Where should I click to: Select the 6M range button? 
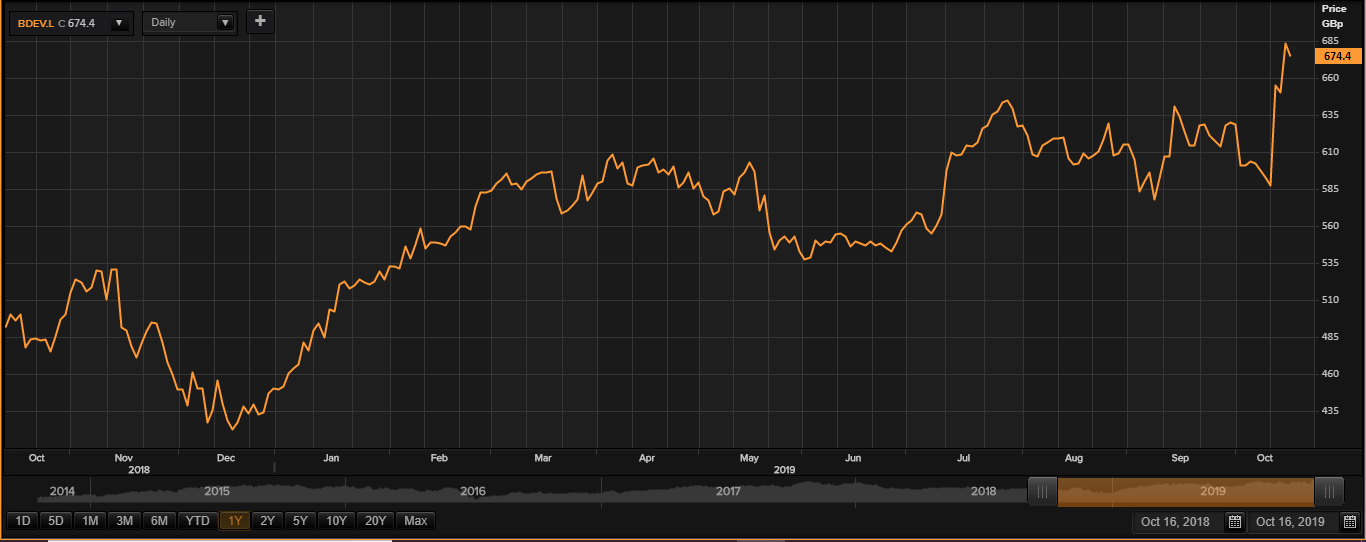point(160,521)
